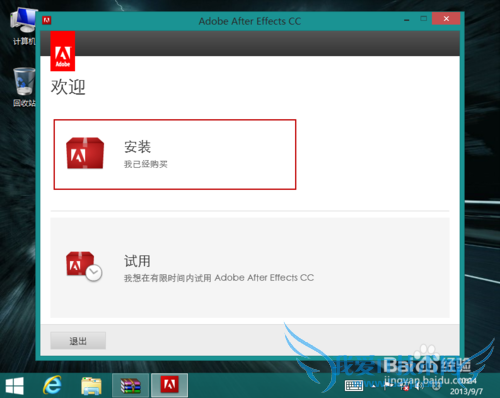
Task: Click the taskbar date 2013/9/7
Action: click(x=466, y=391)
